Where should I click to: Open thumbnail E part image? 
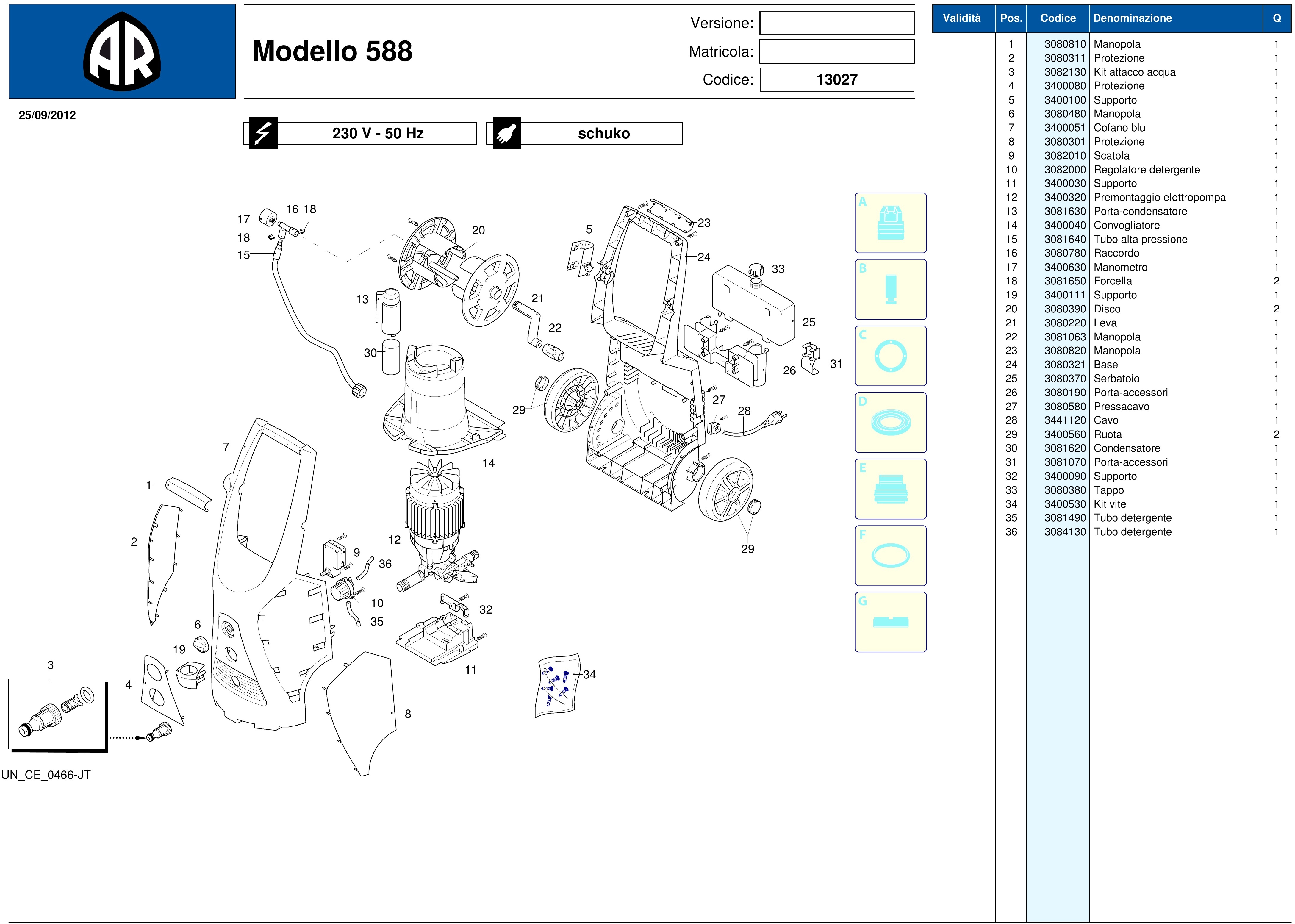tap(890, 489)
